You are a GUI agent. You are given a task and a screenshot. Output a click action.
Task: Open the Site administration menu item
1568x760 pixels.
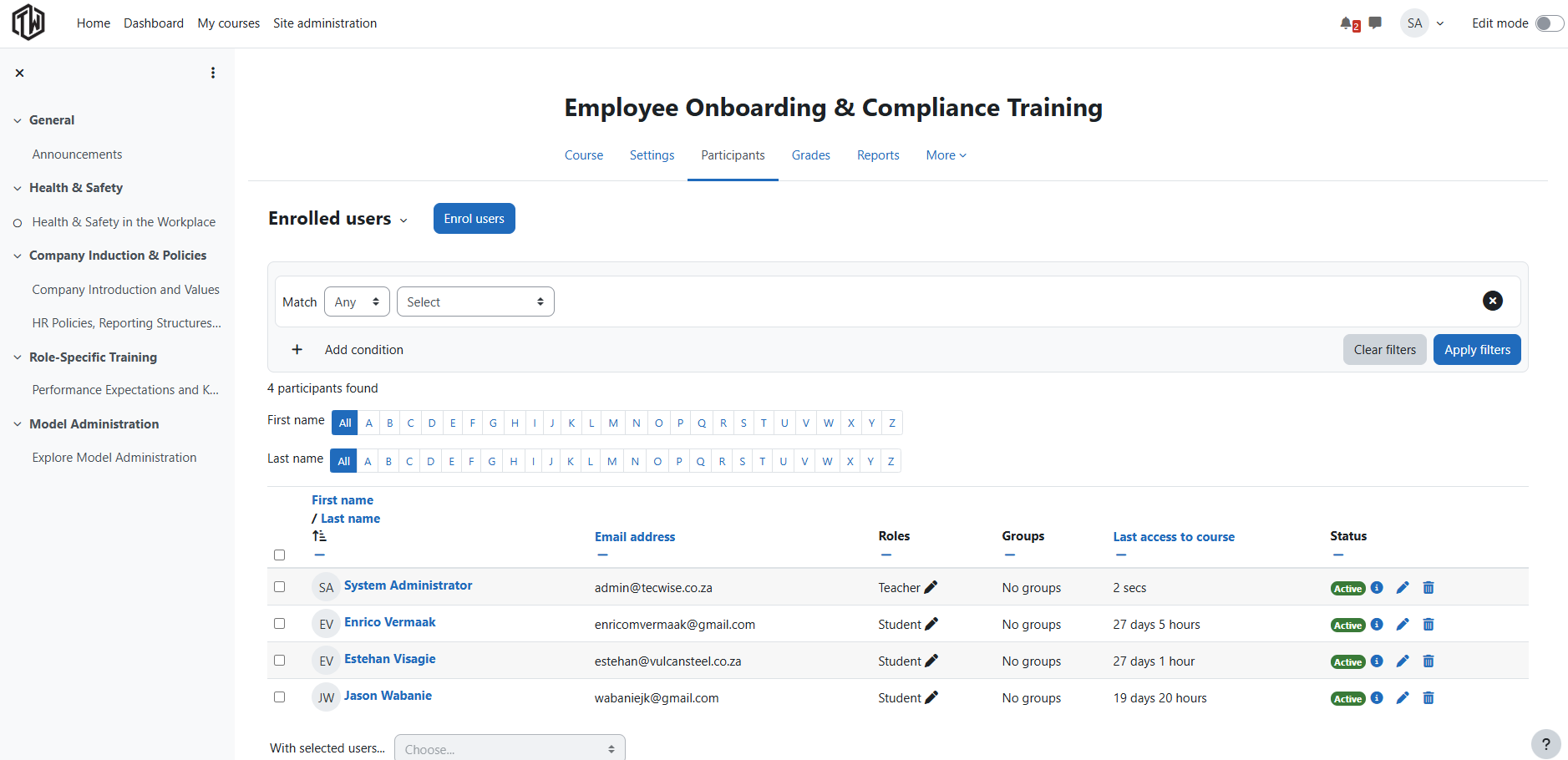point(325,23)
